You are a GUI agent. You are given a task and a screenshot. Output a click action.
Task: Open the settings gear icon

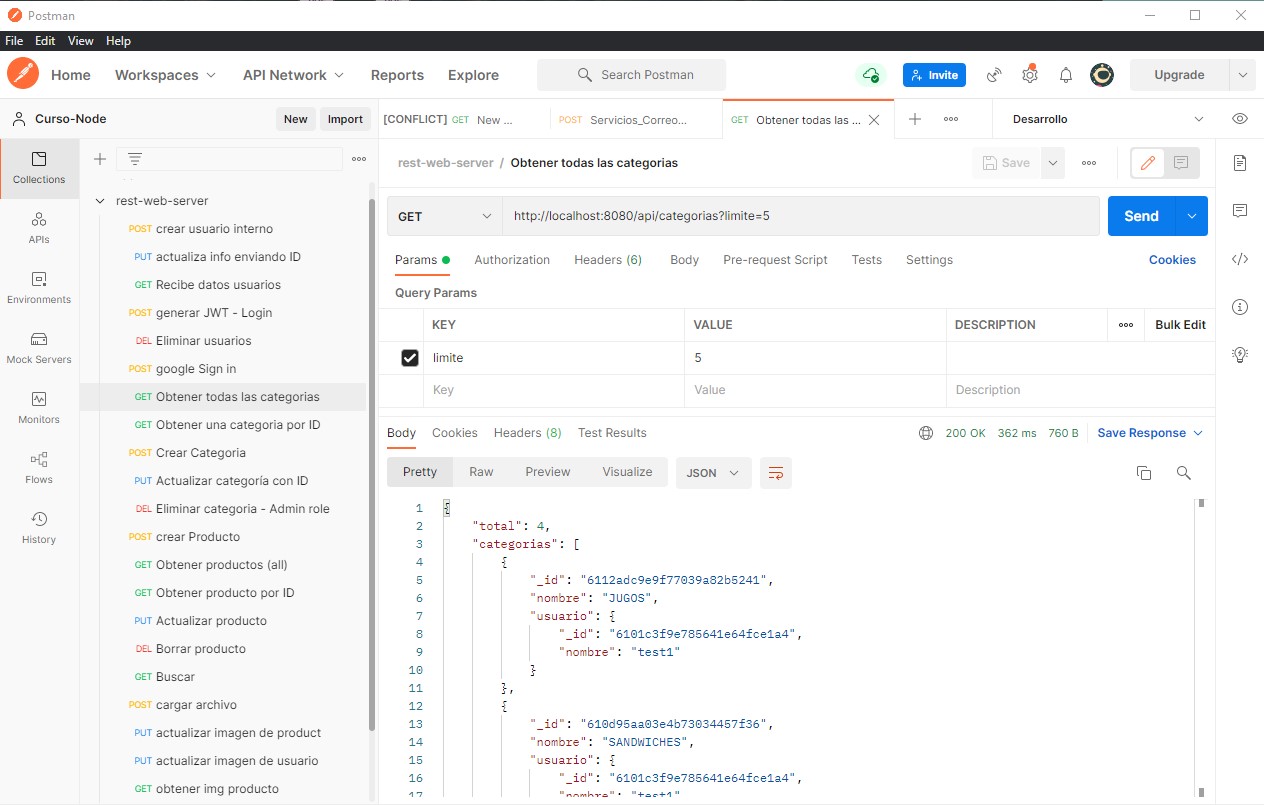point(1030,75)
